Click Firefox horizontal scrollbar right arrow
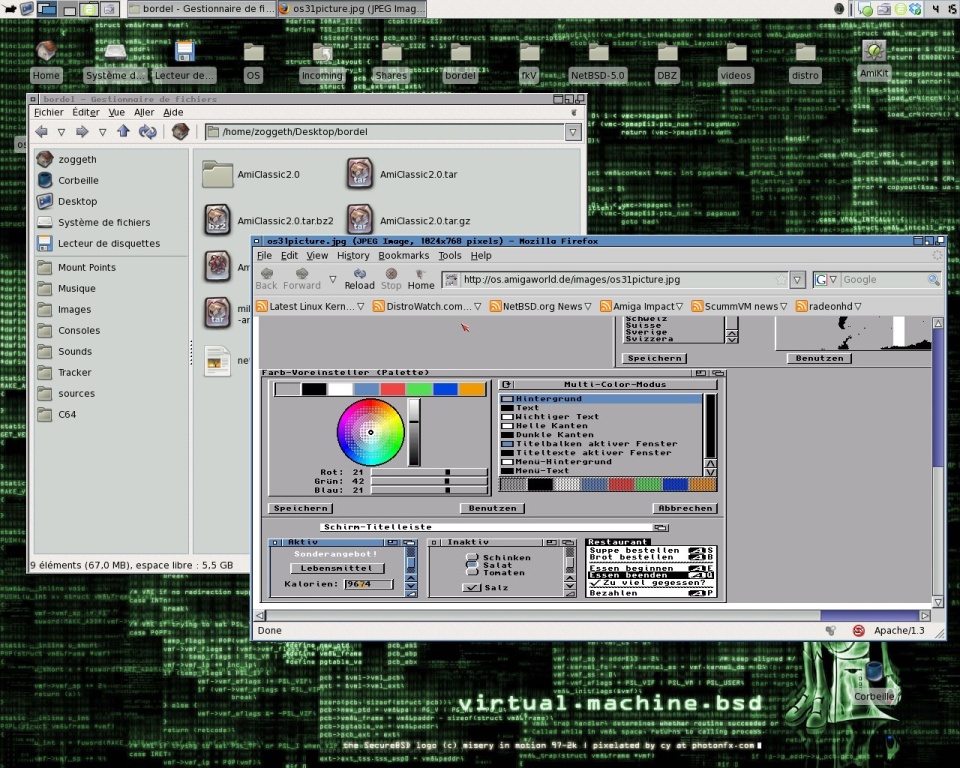 [x=925, y=616]
